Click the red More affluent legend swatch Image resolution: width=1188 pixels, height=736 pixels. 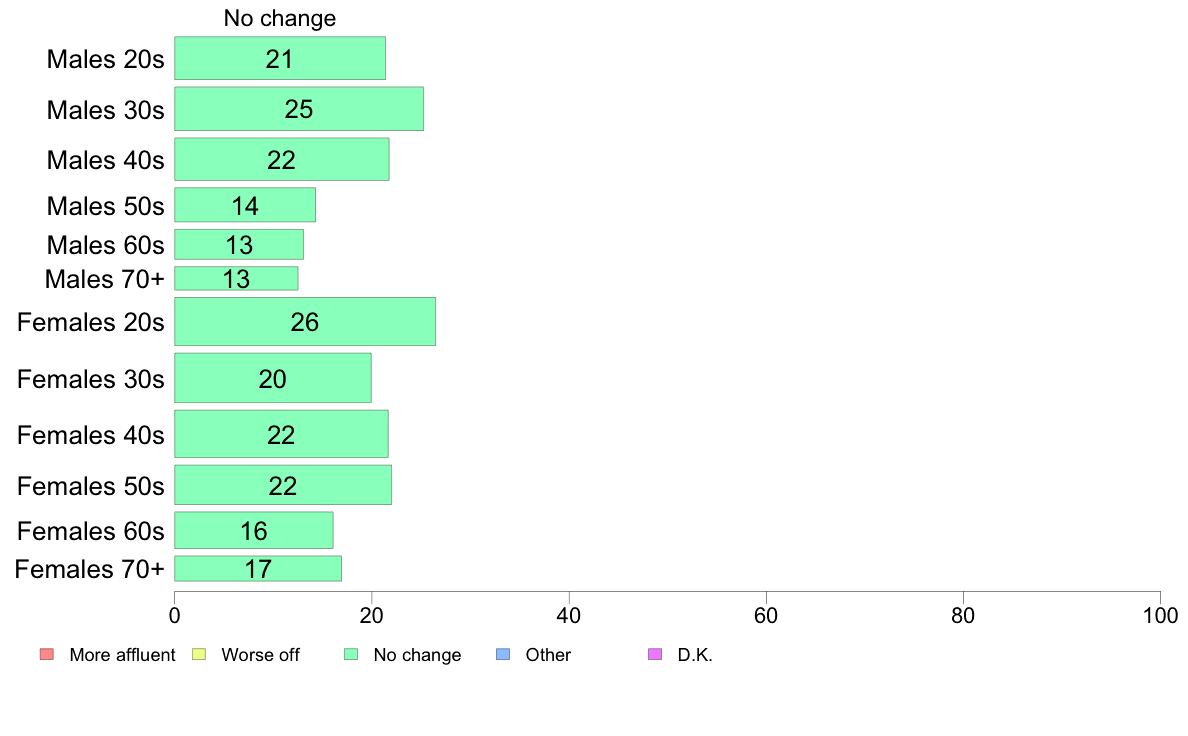(x=47, y=654)
